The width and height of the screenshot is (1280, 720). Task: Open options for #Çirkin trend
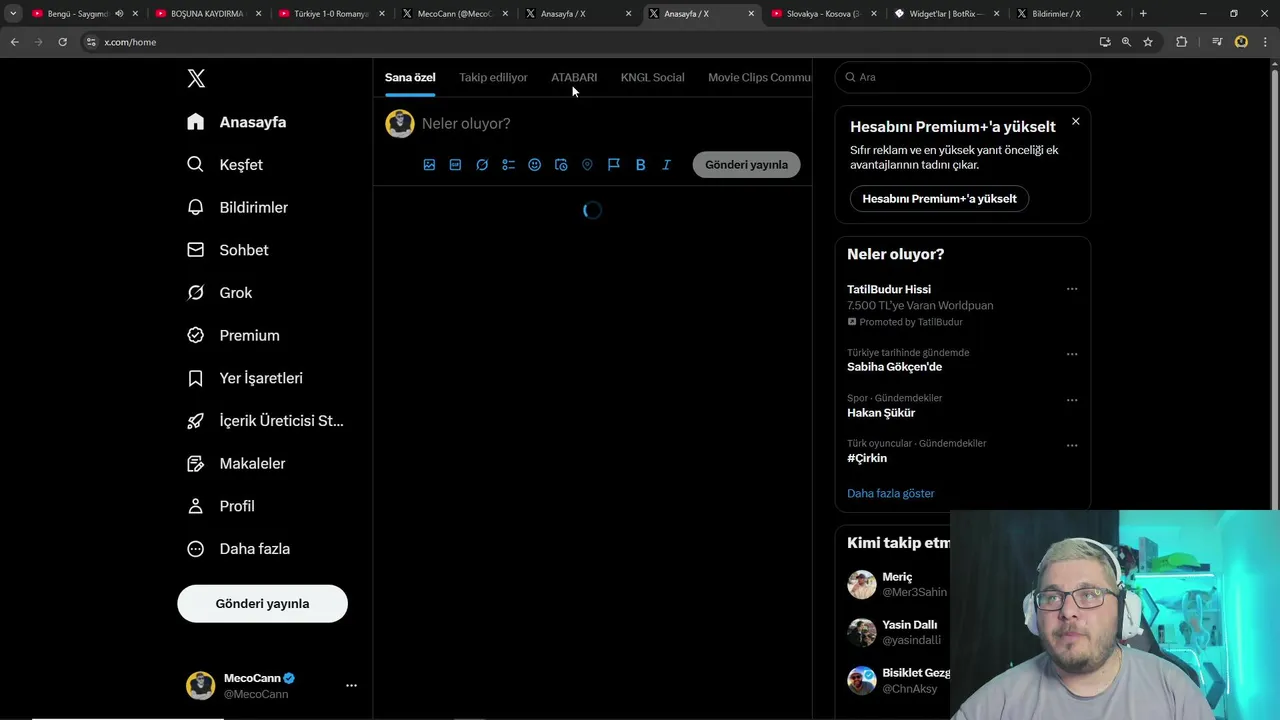(x=1072, y=445)
